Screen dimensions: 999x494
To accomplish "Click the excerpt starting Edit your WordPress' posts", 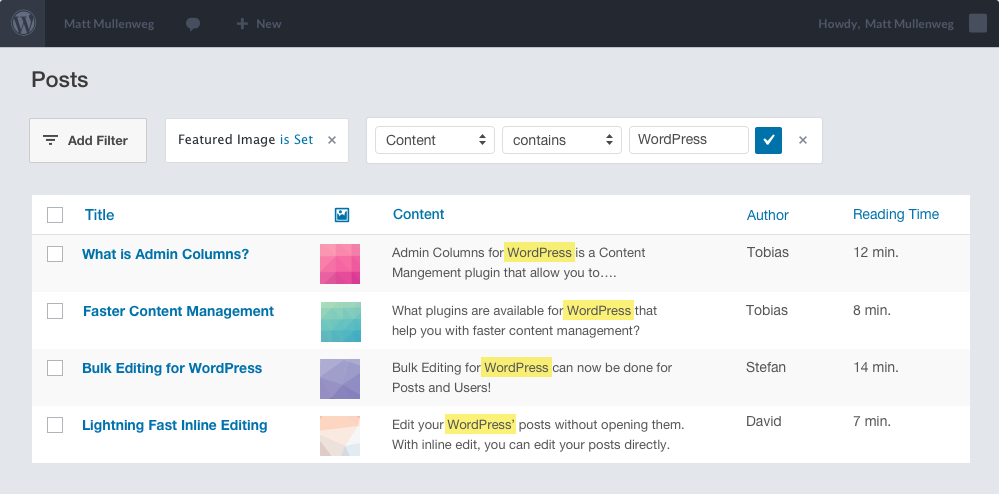I will coord(538,434).
